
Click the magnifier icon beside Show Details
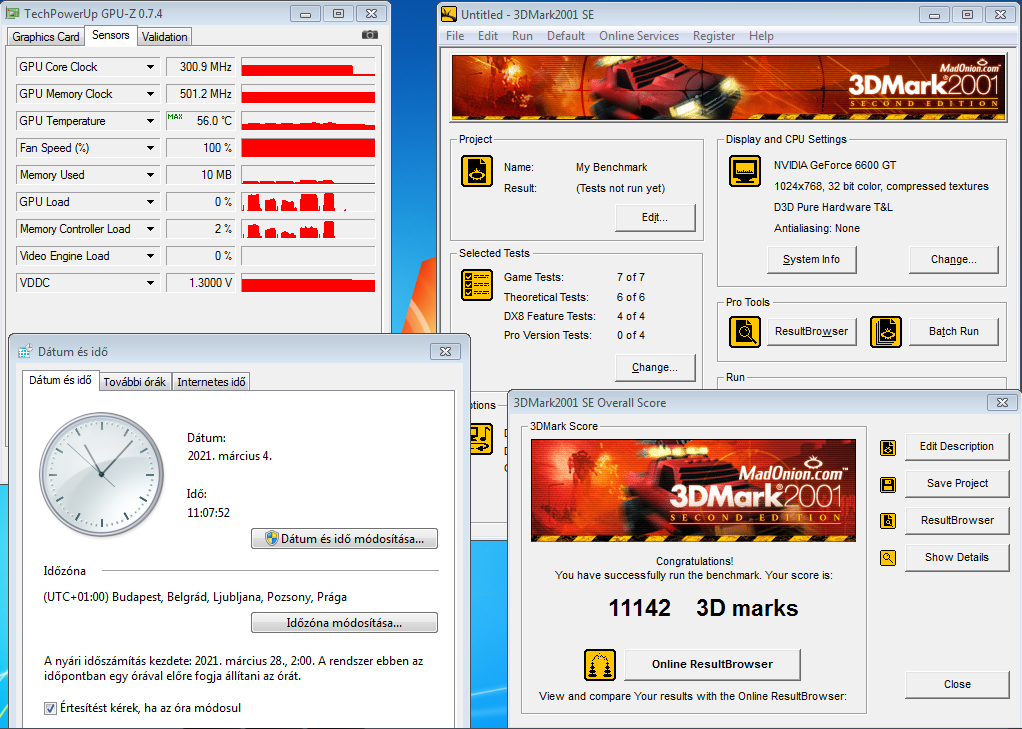[888, 558]
